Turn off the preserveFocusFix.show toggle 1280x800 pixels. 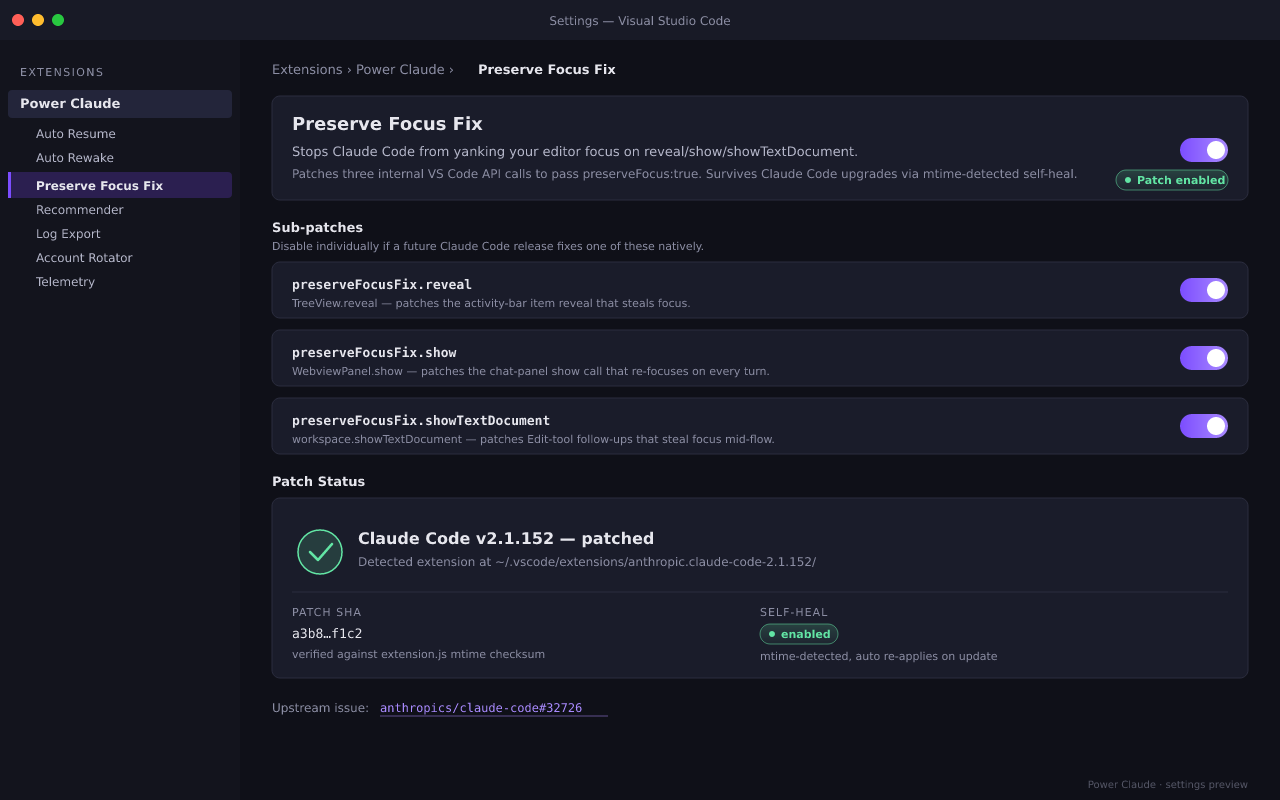coord(1204,358)
